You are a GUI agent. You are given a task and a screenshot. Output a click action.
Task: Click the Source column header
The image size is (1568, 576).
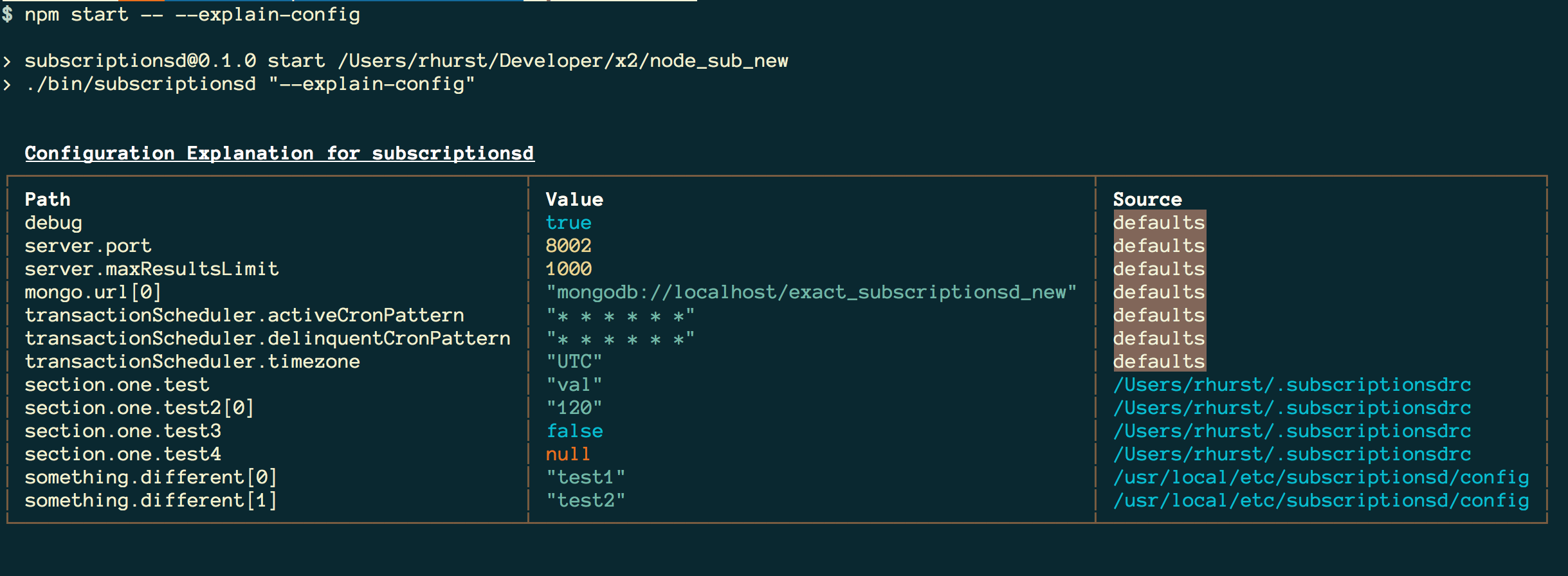(x=1147, y=200)
